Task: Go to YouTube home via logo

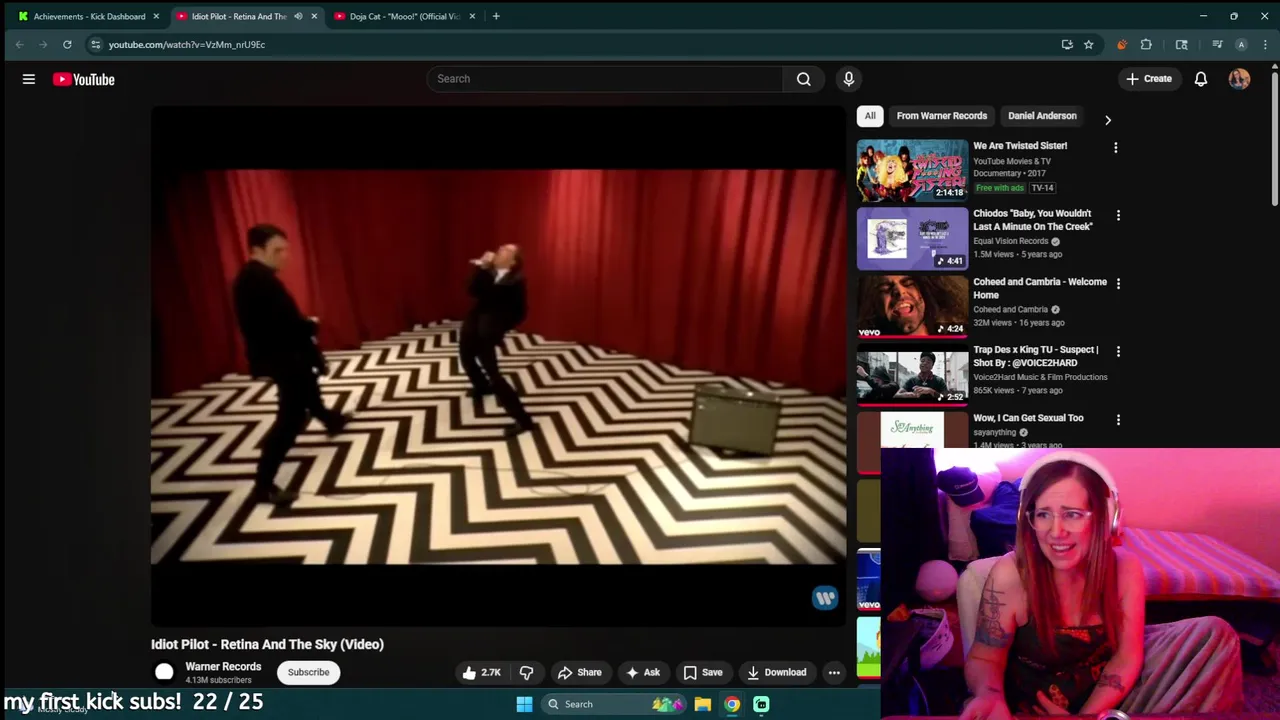Action: click(84, 79)
